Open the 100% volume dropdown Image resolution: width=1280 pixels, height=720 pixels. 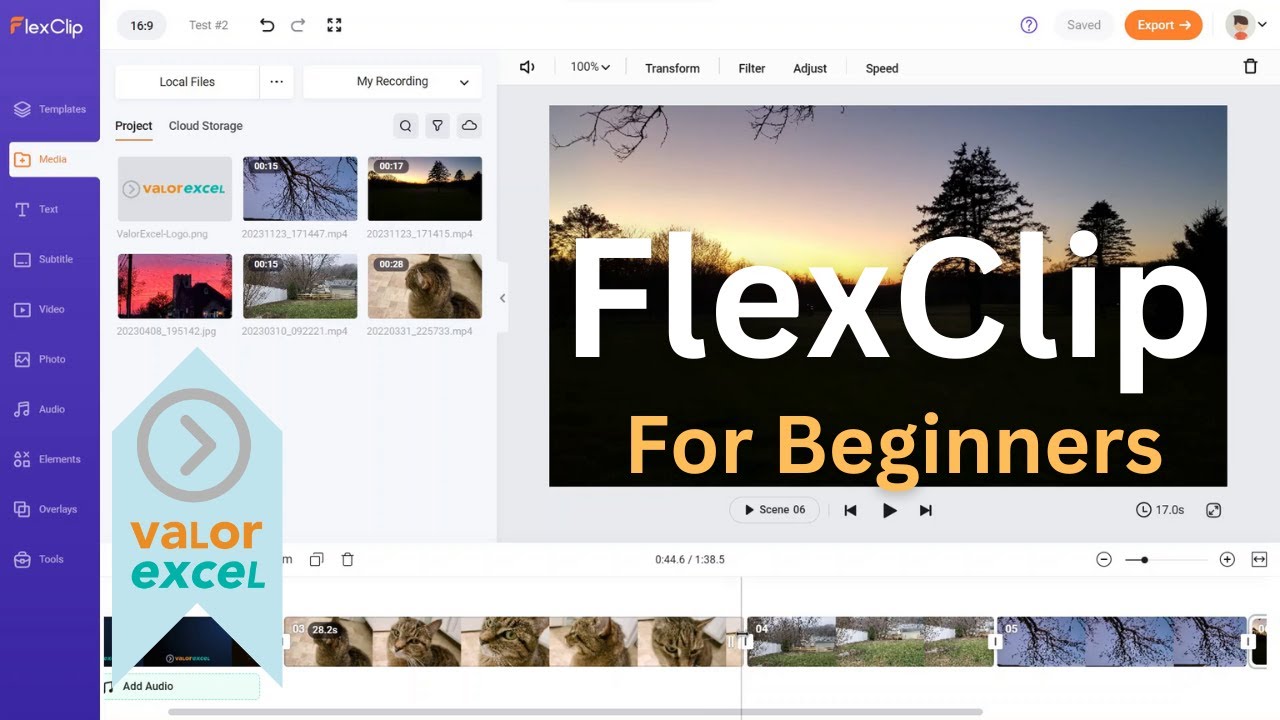click(590, 67)
